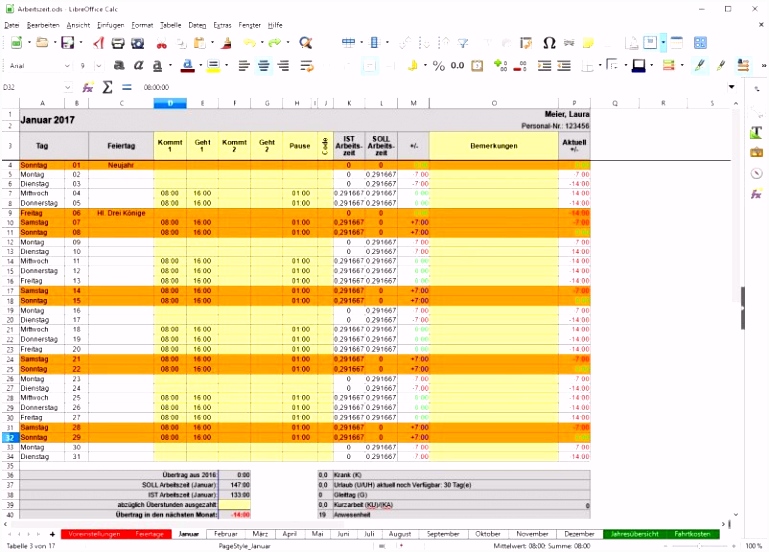The height and width of the screenshot is (552, 769).
Task: Switch to the Jahresübersicht sheet tab
Action: point(634,534)
